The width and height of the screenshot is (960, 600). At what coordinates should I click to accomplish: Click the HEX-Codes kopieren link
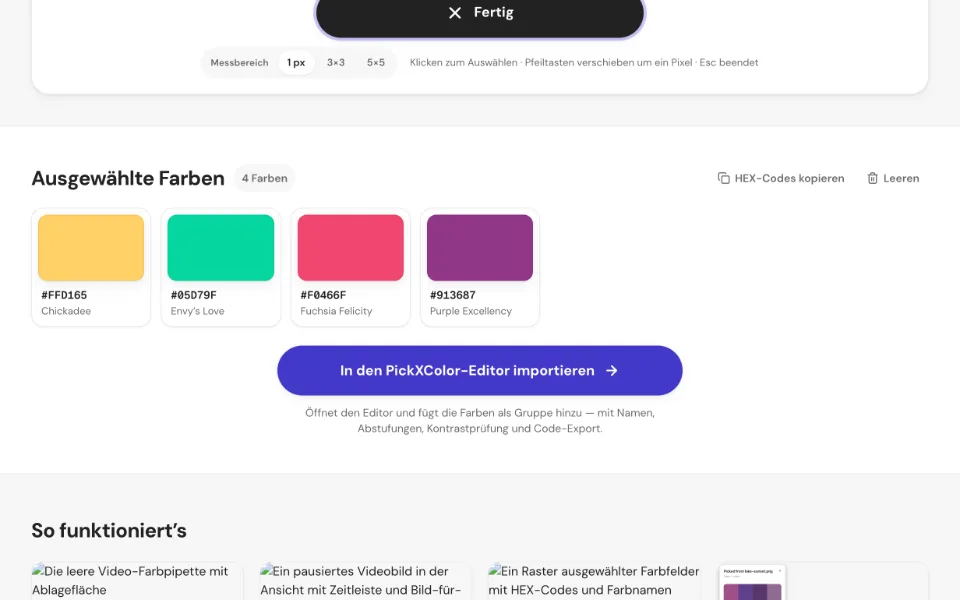(x=781, y=178)
